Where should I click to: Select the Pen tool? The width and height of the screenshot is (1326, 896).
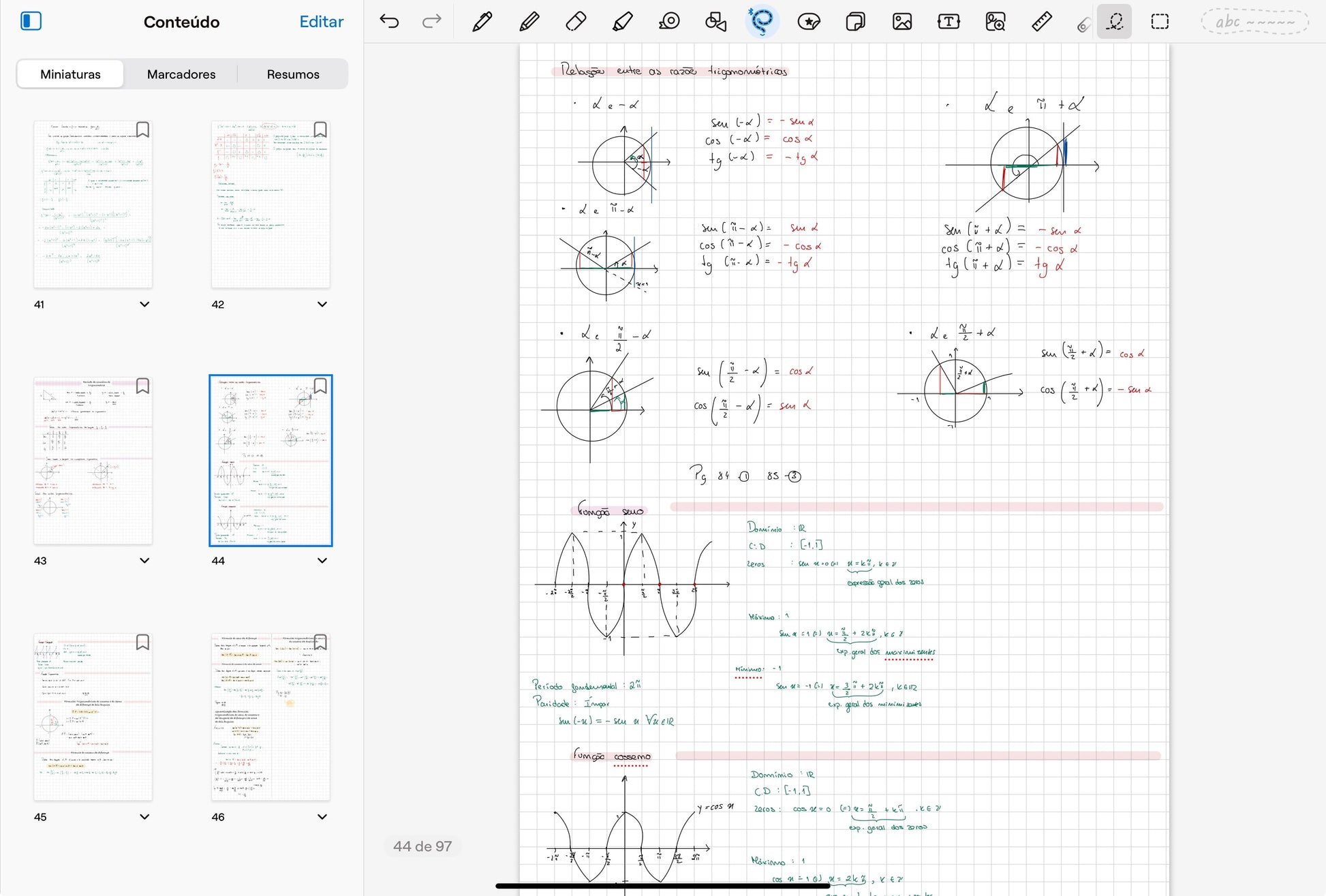[482, 22]
